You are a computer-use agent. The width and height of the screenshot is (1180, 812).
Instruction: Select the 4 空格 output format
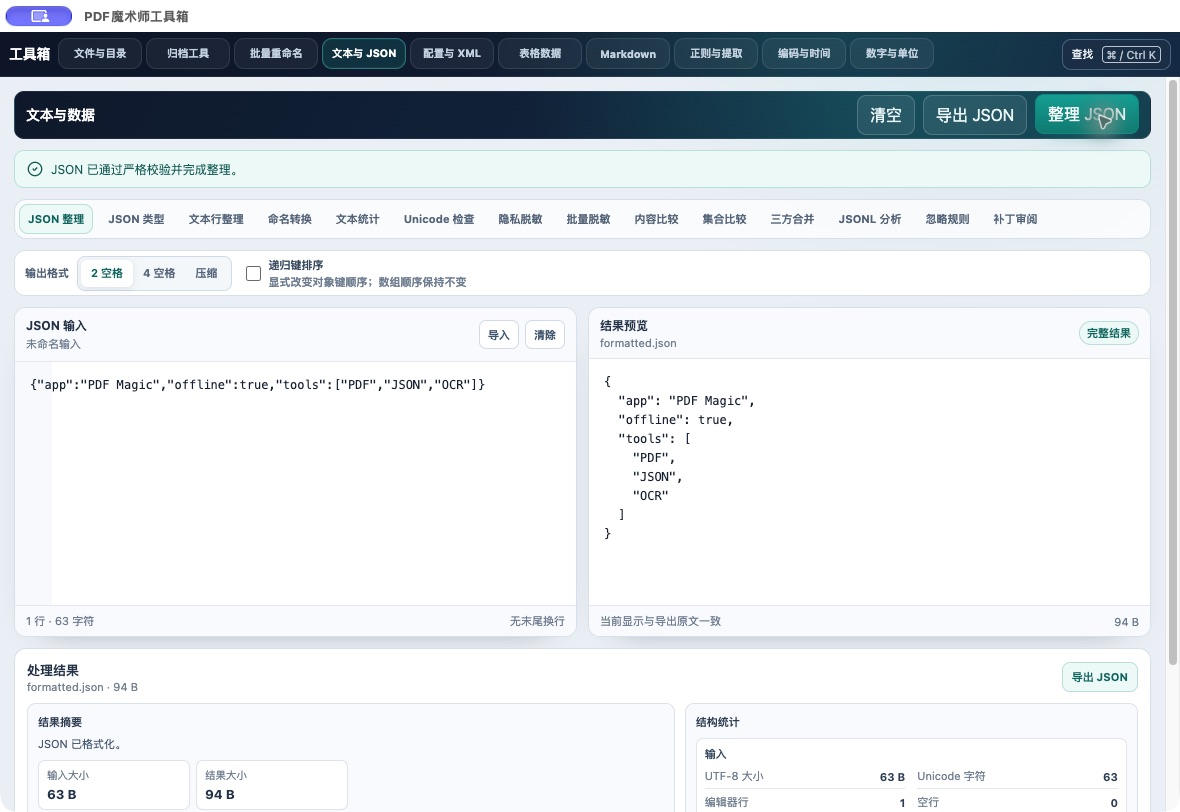pyautogui.click(x=159, y=273)
